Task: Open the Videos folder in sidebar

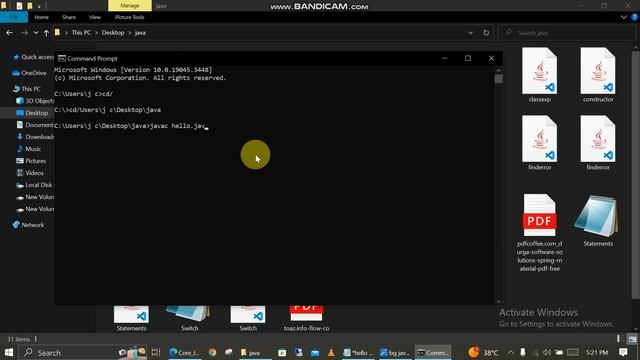Action: [30, 173]
